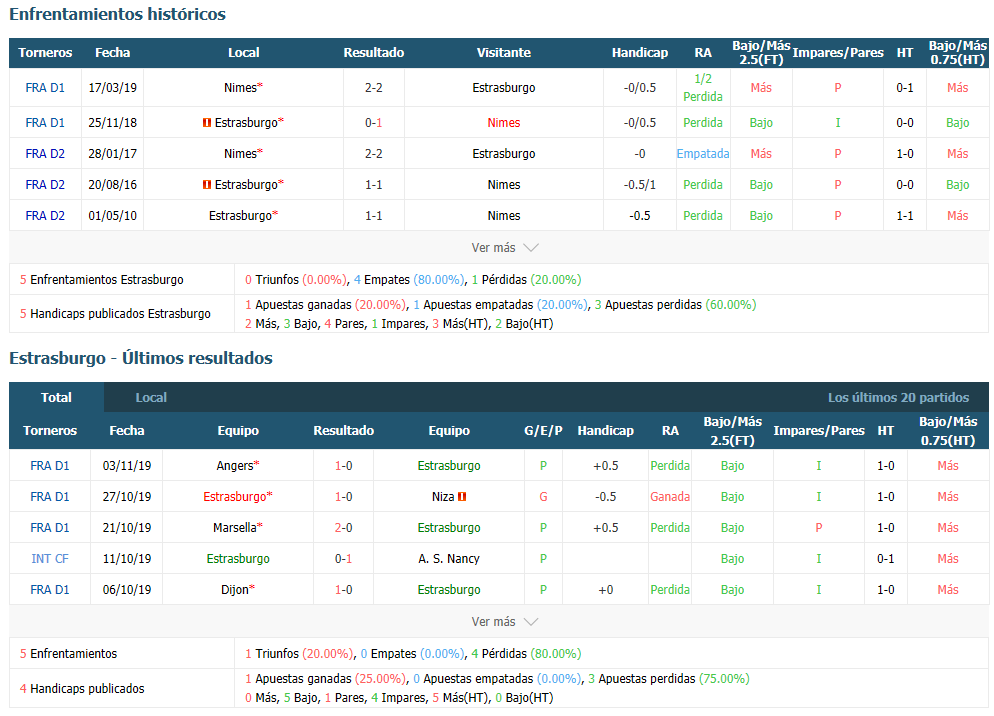Click result 0-1 of A. S. Nancy match
Image resolution: width=994 pixels, height=716 pixels.
[x=344, y=559]
